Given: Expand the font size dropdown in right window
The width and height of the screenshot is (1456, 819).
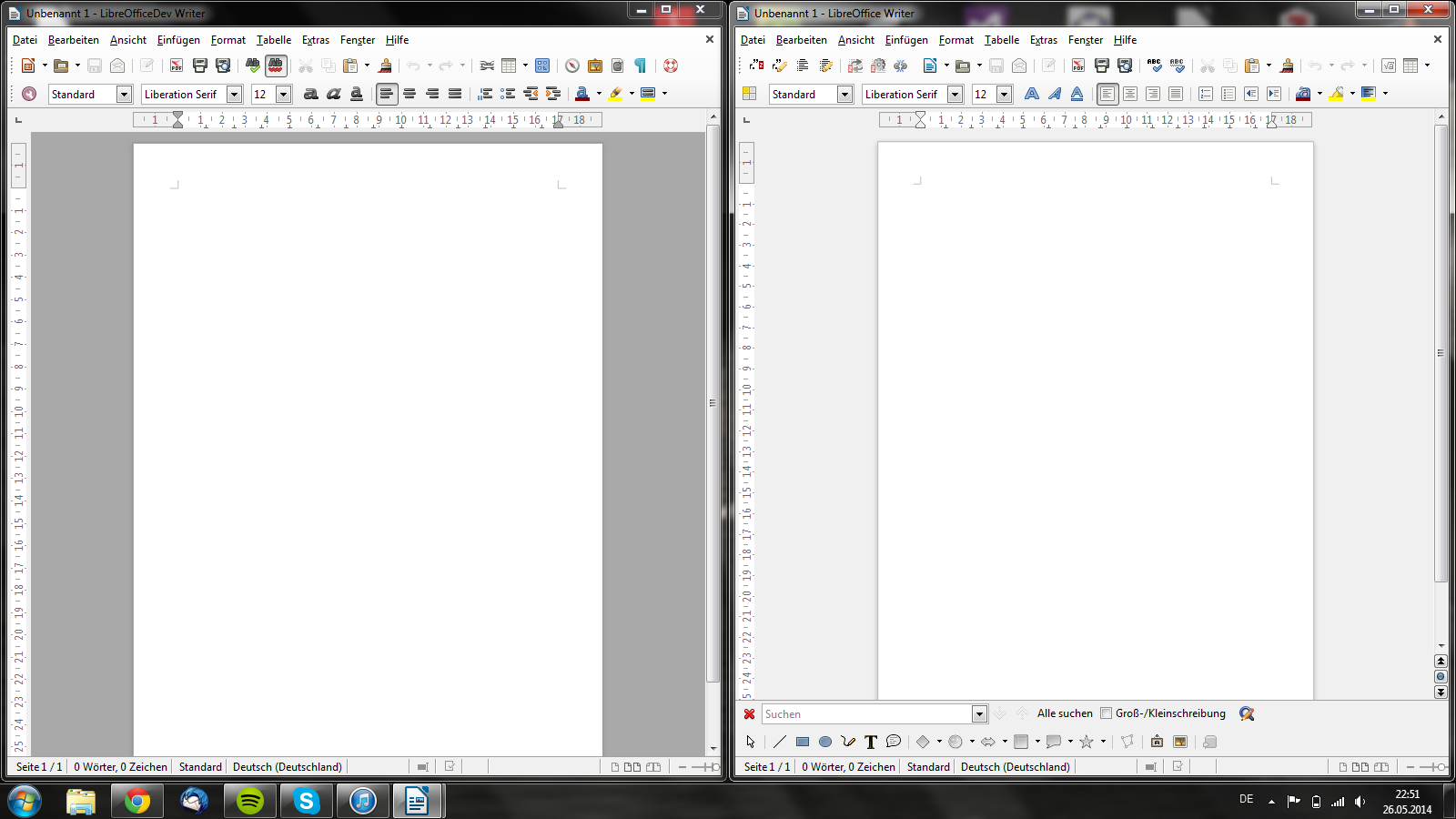Looking at the screenshot, I should coord(1004,95).
